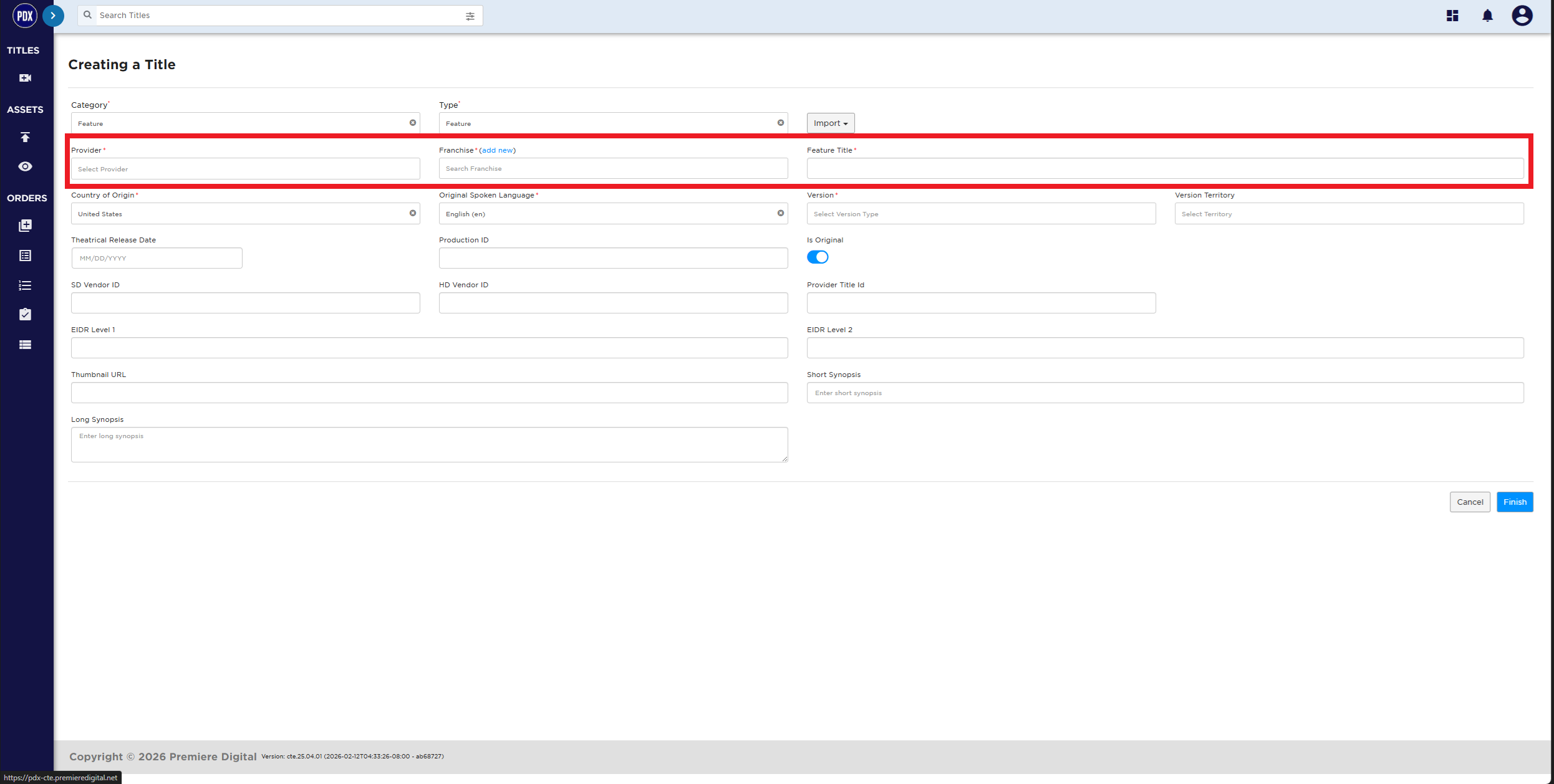This screenshot has height=784, width=1554.
Task: Clear the Original Spoken Language value
Action: point(781,213)
